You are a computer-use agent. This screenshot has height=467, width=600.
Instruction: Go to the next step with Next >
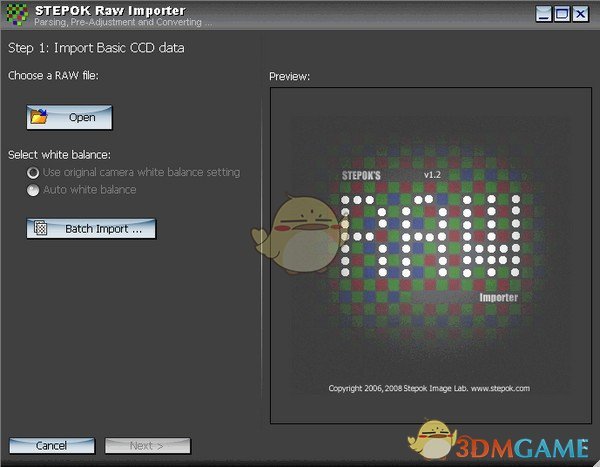[x=147, y=446]
